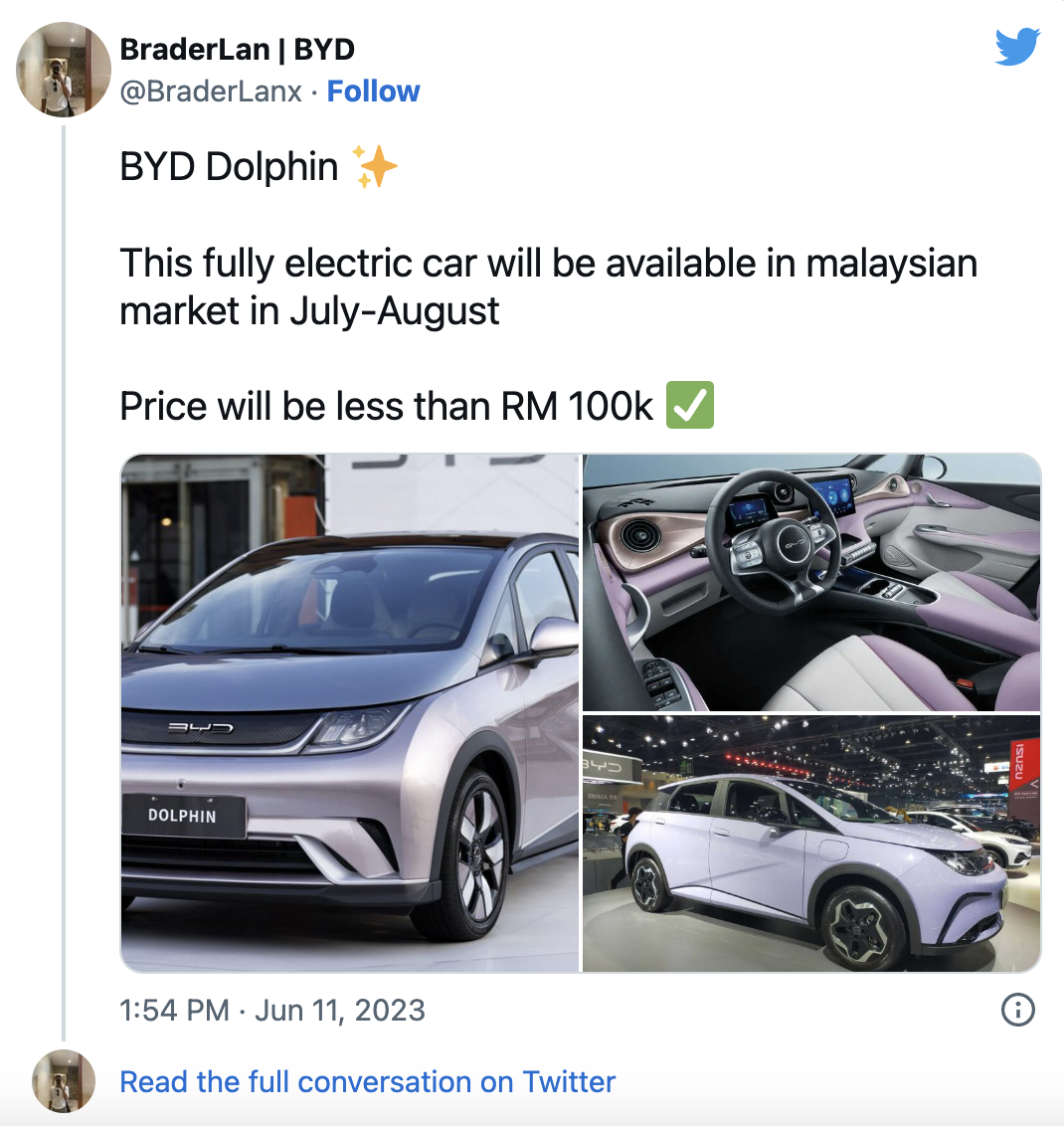The image size is (1064, 1126).
Task: Click the Twitter bird logo
Action: [x=1017, y=47]
